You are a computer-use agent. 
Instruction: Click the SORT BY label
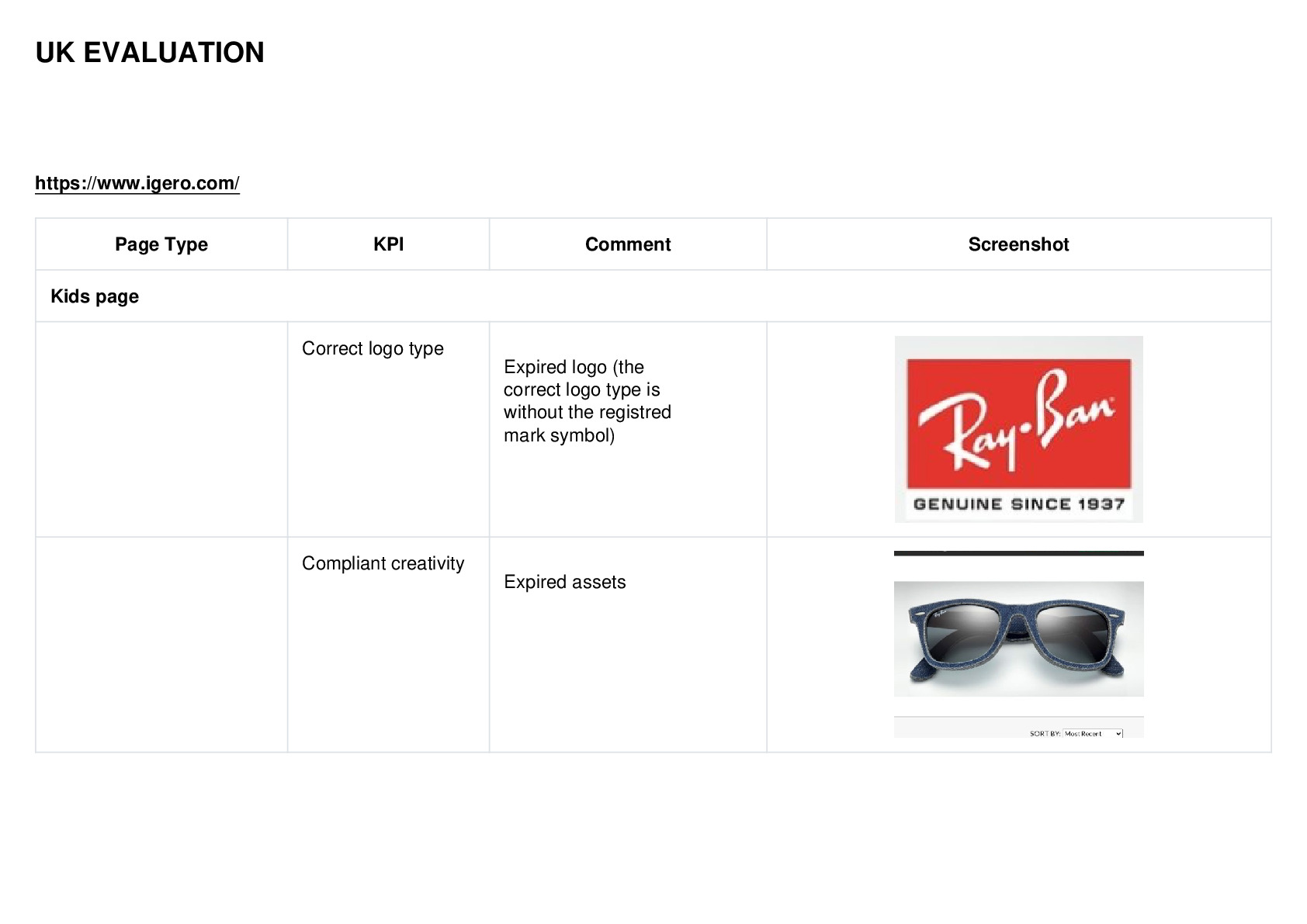point(1045,733)
